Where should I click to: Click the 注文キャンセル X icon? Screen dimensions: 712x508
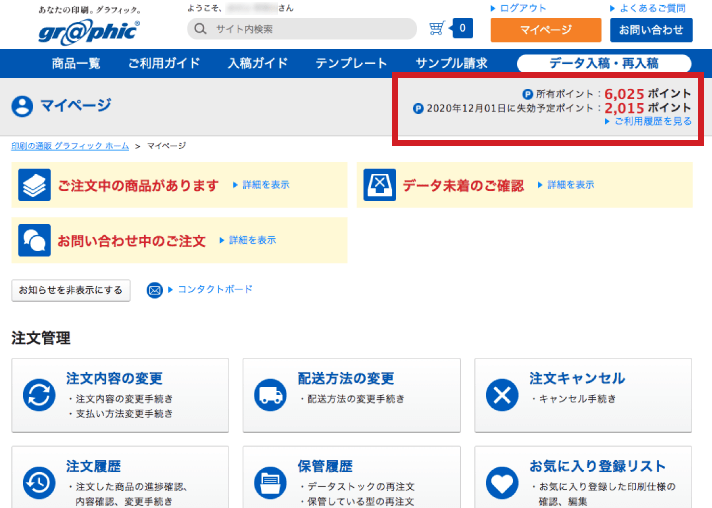coord(502,394)
